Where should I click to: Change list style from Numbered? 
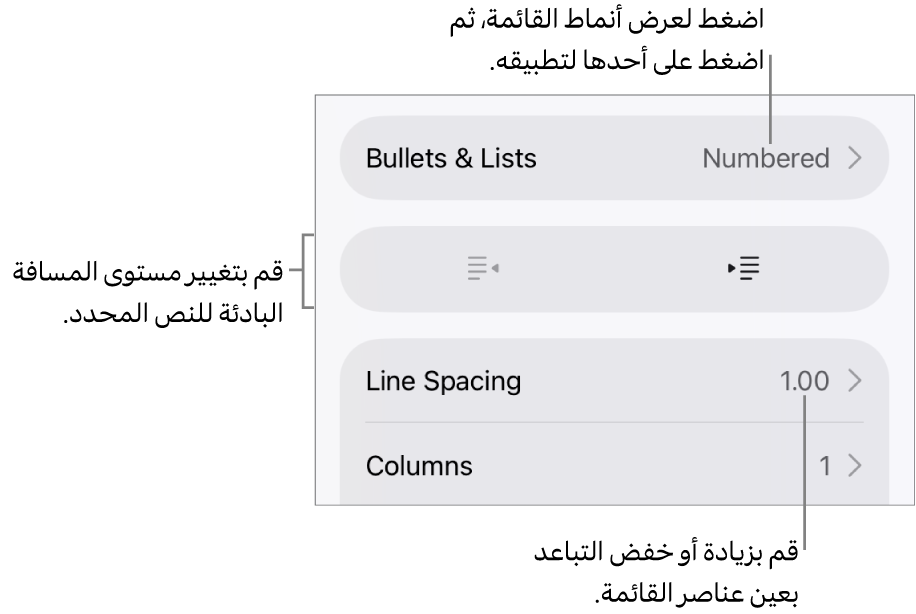pos(765,158)
